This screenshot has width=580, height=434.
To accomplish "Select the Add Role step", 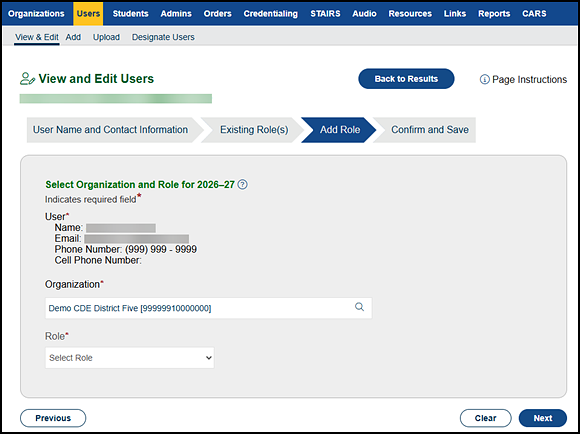I will (x=340, y=130).
